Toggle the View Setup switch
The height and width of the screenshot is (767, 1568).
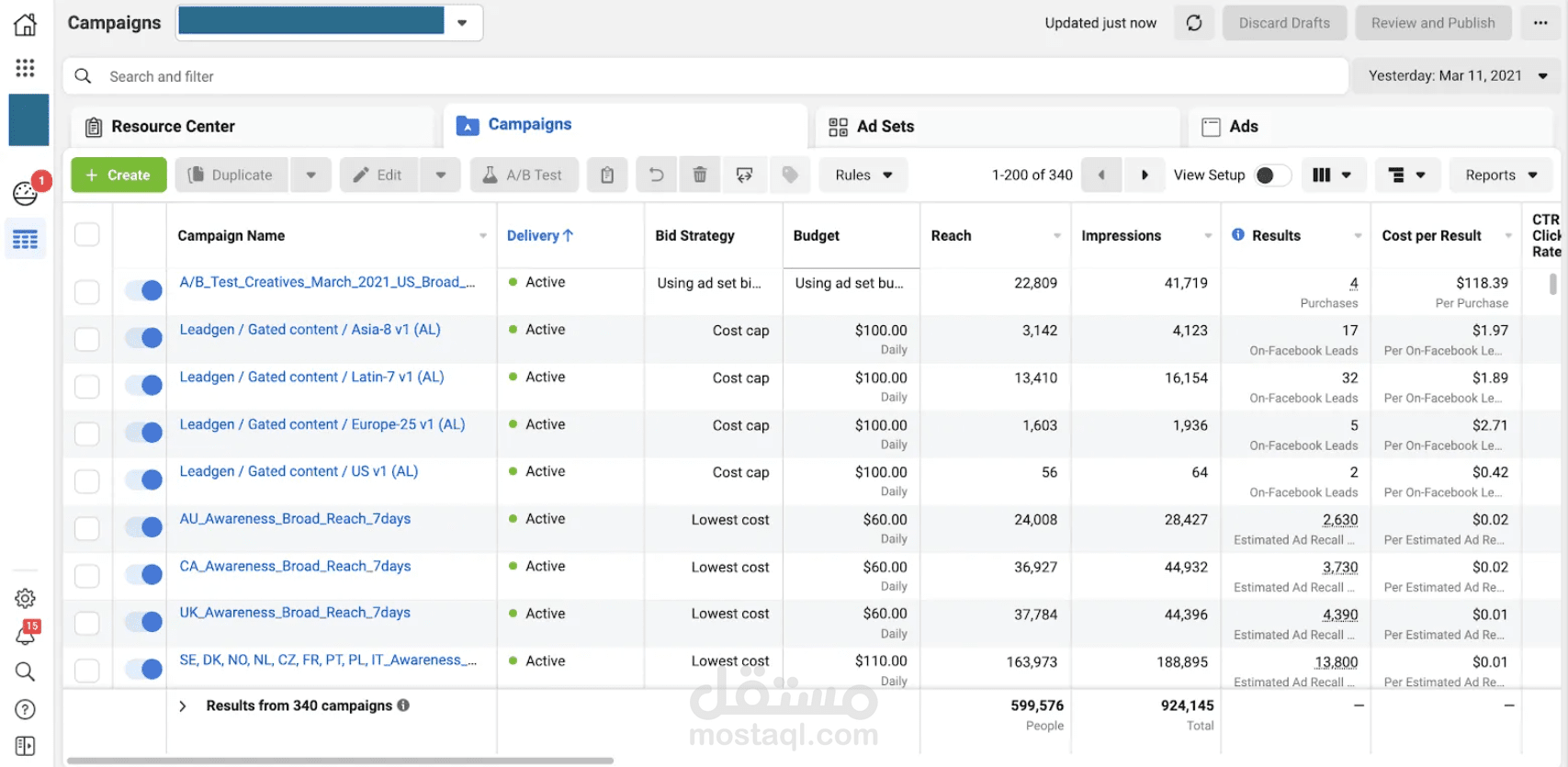coord(1272,175)
